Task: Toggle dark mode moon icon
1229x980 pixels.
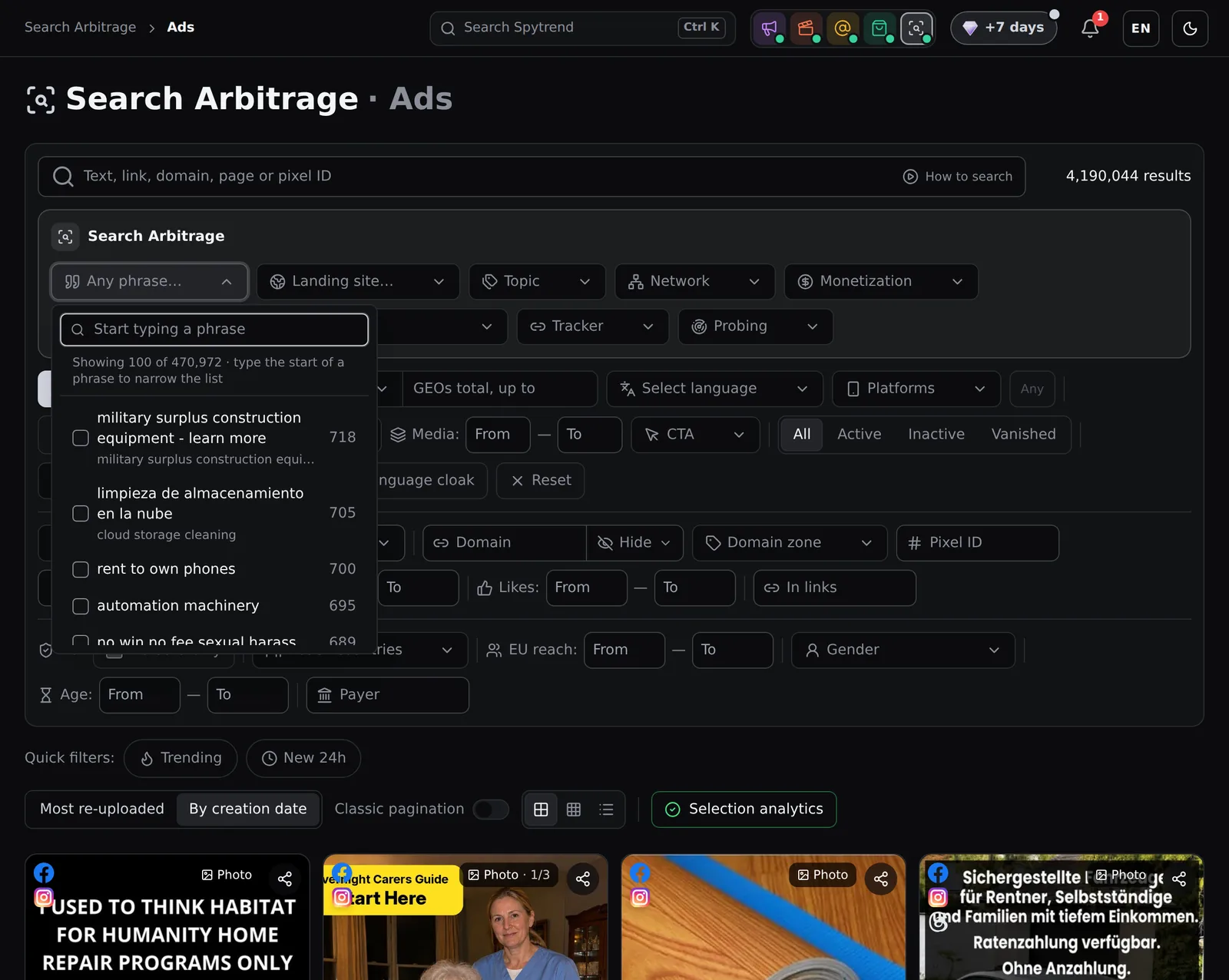Action: coord(1190,28)
